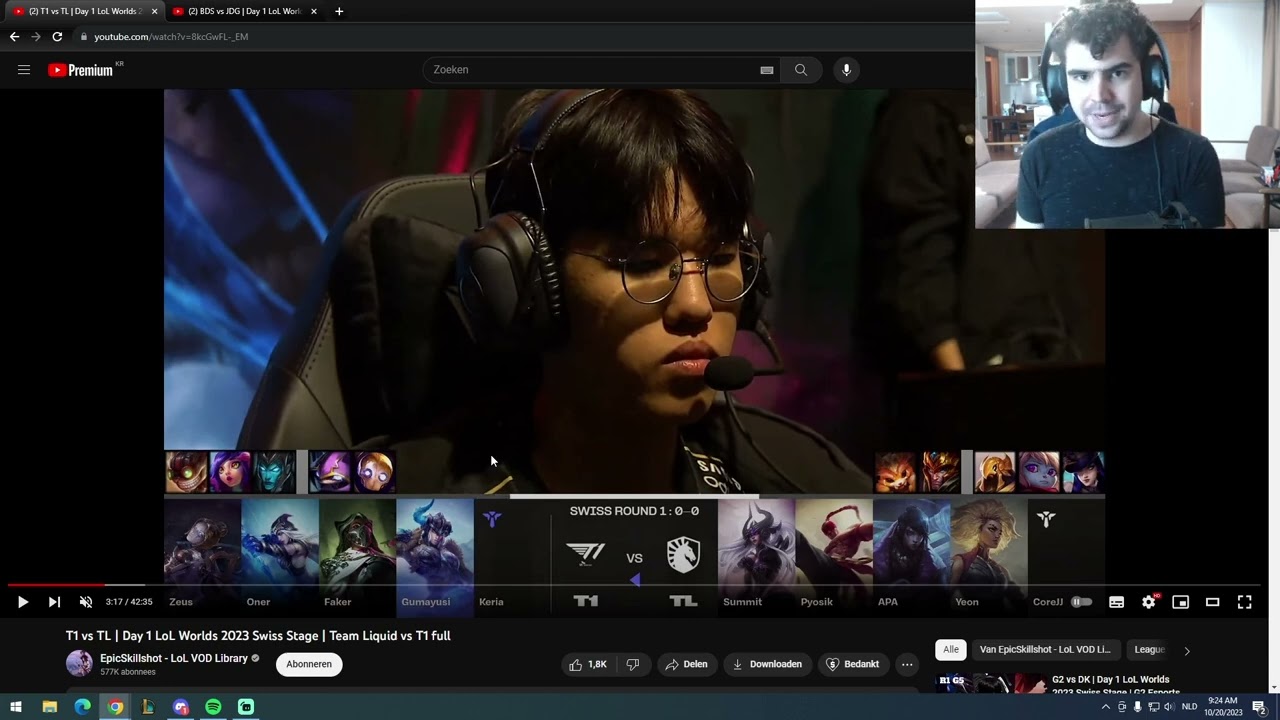Open the on-screen keyboard in search box

coord(767,70)
